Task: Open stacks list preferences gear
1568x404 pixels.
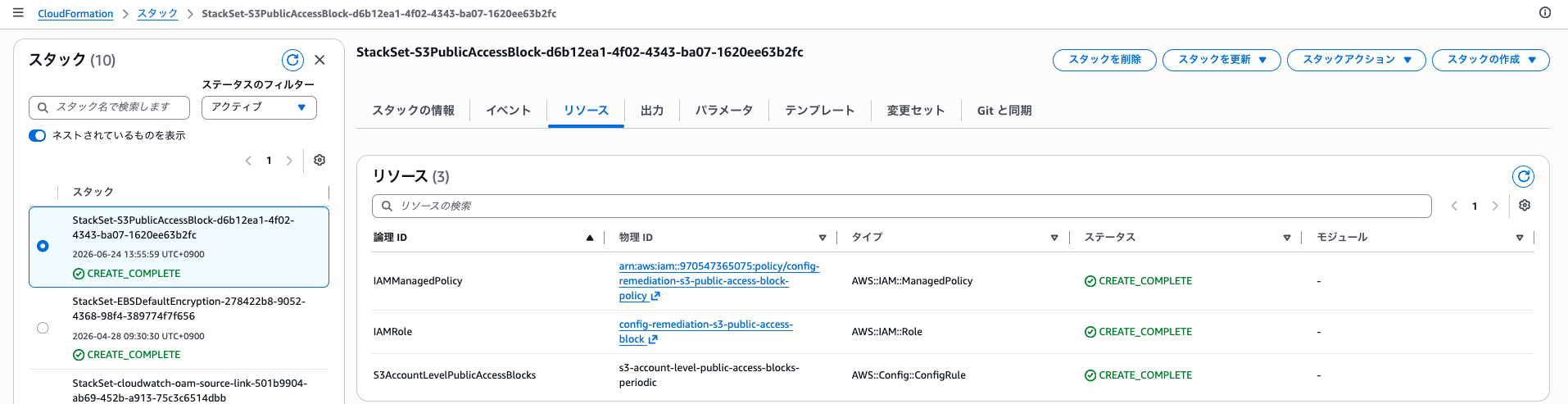Action: click(319, 161)
